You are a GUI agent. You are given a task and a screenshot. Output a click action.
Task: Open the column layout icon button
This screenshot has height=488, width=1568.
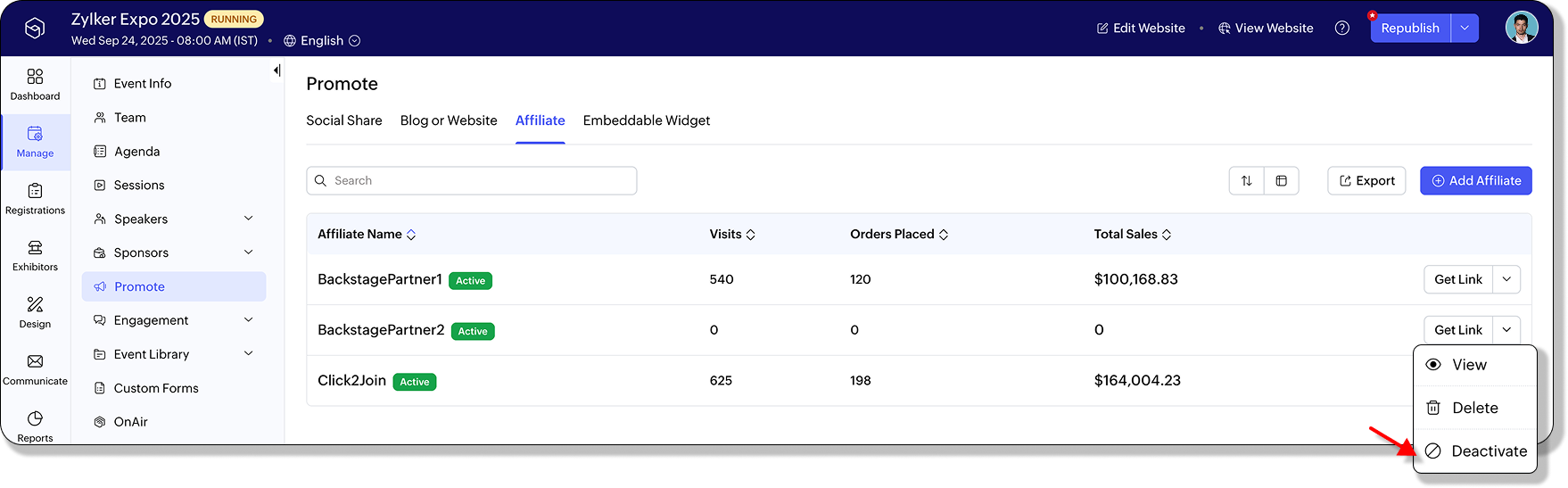pos(1281,181)
